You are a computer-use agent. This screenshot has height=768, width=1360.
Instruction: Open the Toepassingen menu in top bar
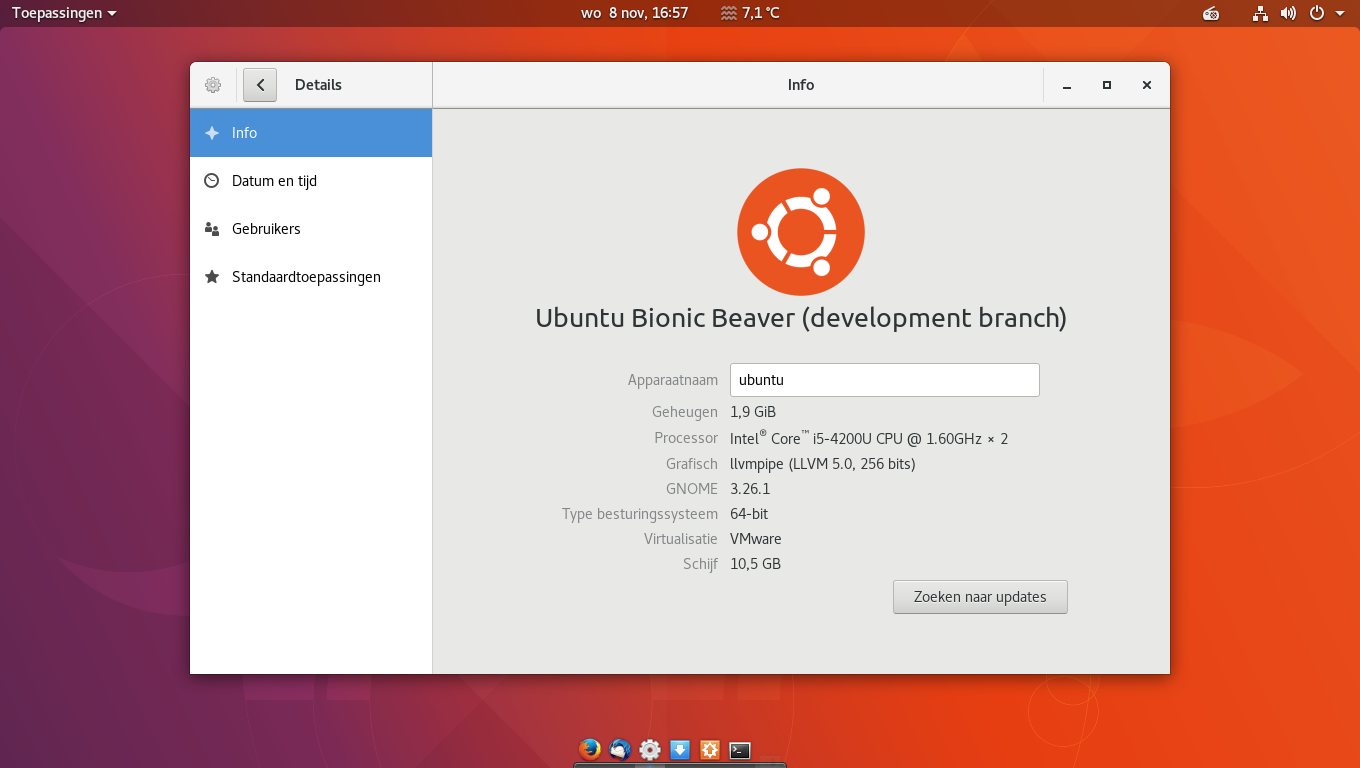coord(64,13)
